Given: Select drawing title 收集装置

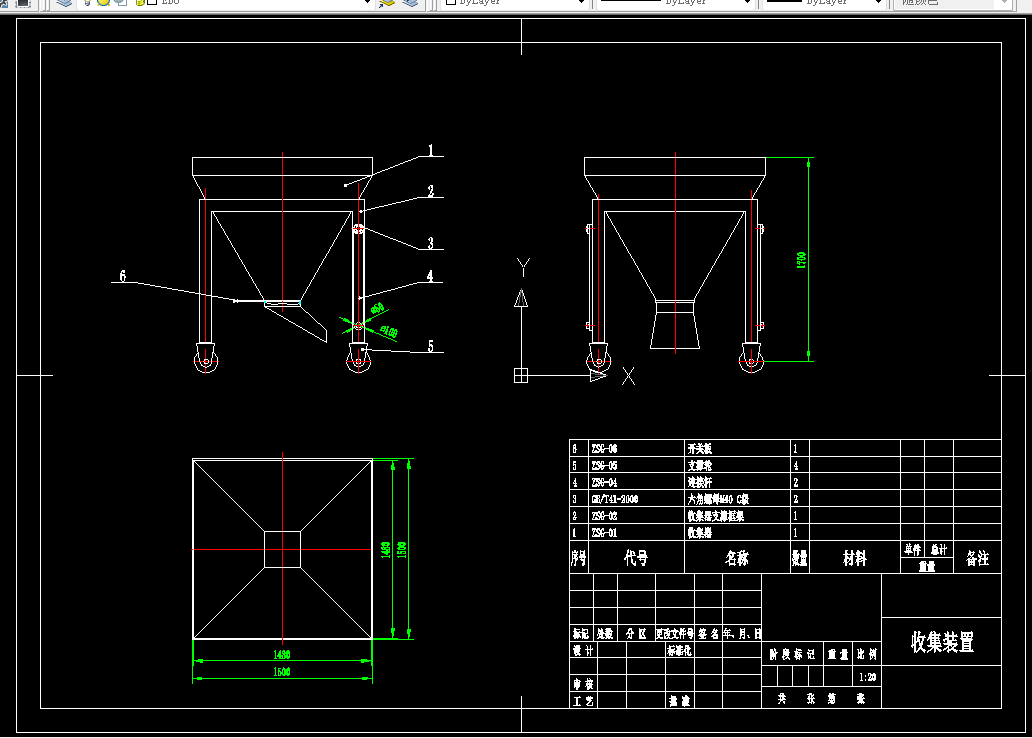Looking at the screenshot, I should (942, 642).
